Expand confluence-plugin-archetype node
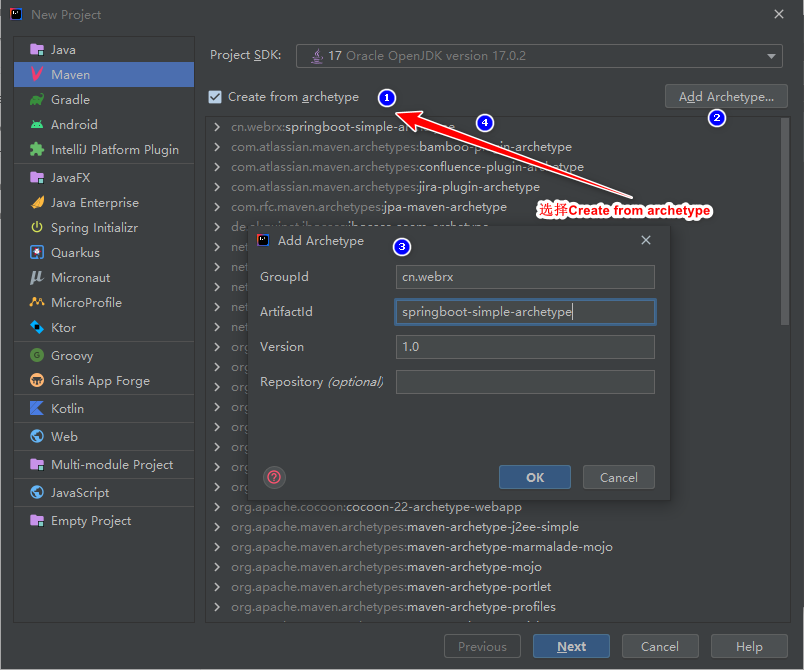804x670 pixels. click(x=217, y=167)
